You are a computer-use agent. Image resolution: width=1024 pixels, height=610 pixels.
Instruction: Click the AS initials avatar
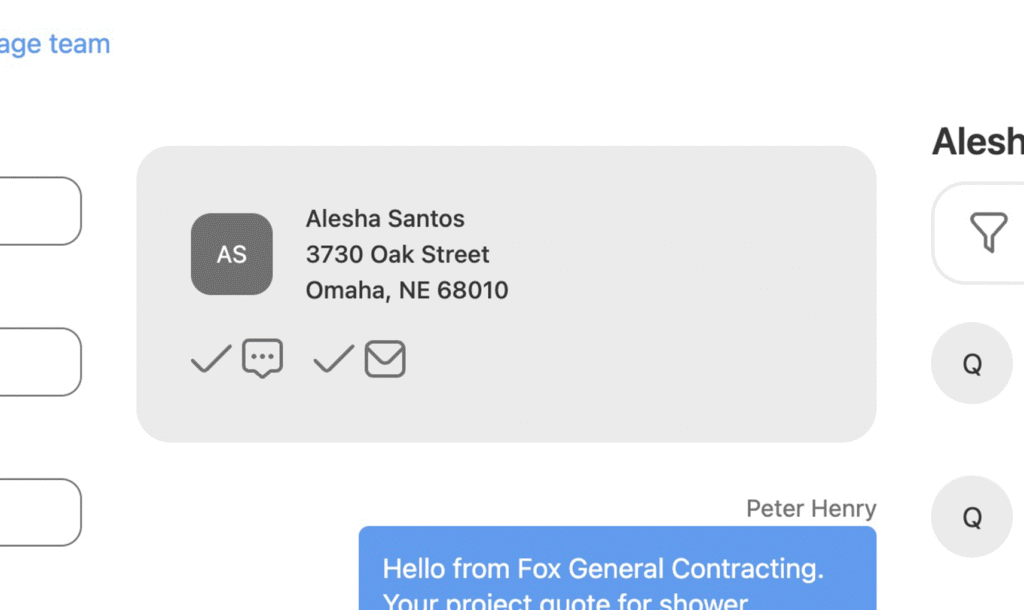point(232,254)
